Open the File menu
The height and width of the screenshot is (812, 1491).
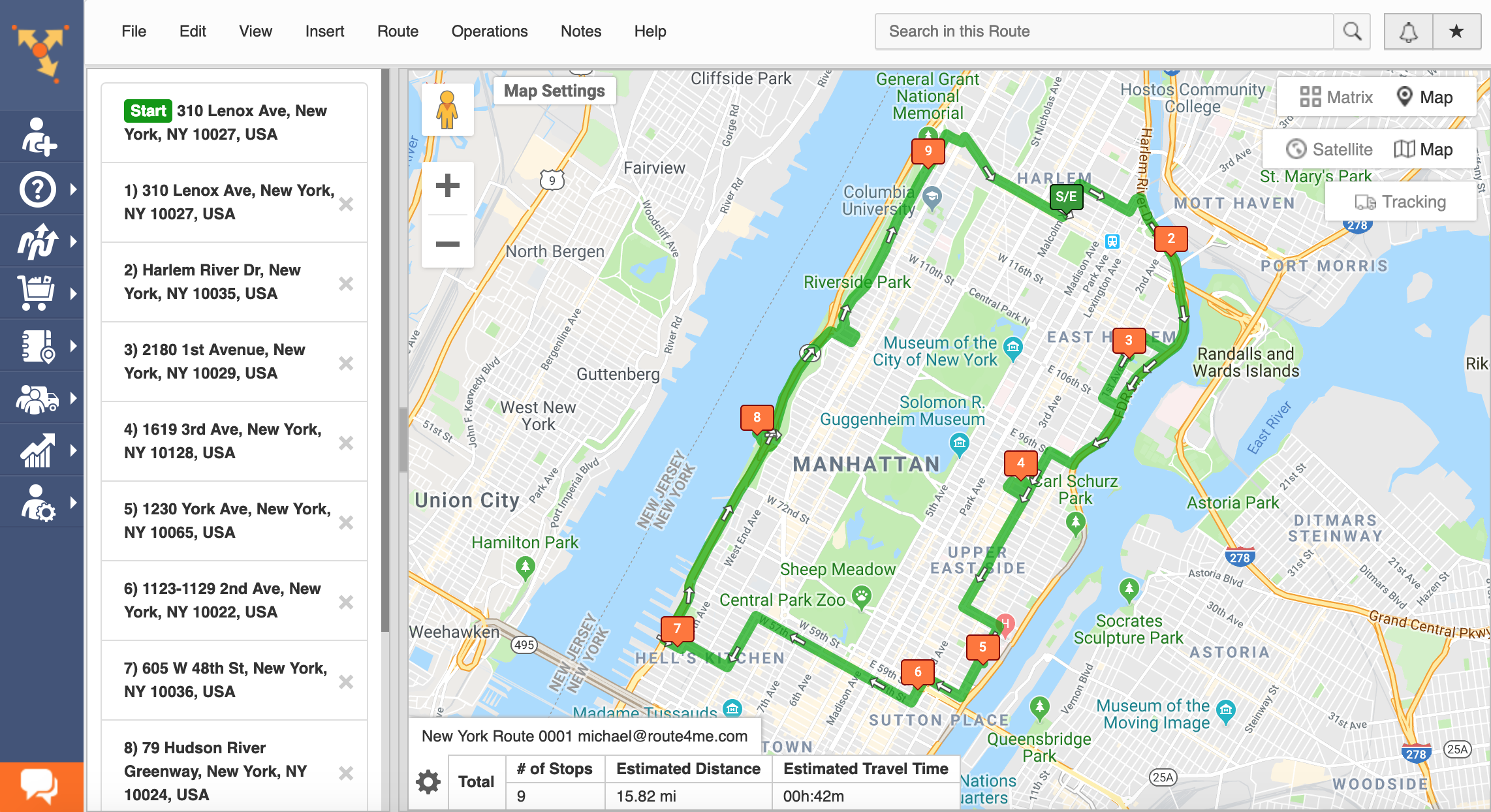point(133,31)
